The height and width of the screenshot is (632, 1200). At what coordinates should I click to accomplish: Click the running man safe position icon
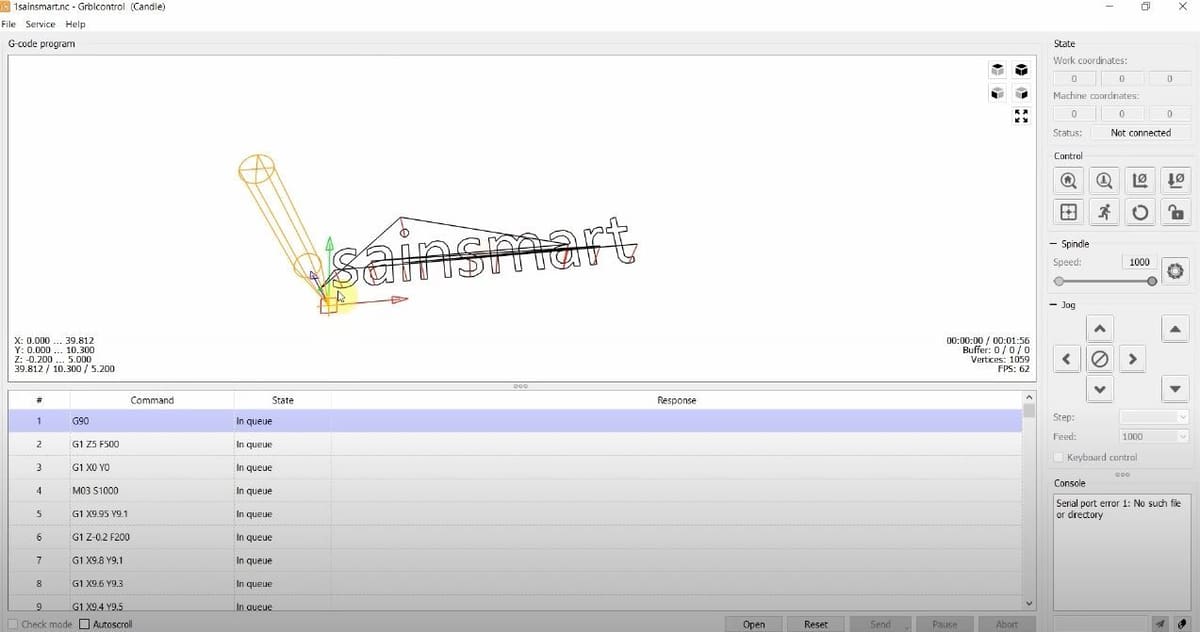(1104, 212)
